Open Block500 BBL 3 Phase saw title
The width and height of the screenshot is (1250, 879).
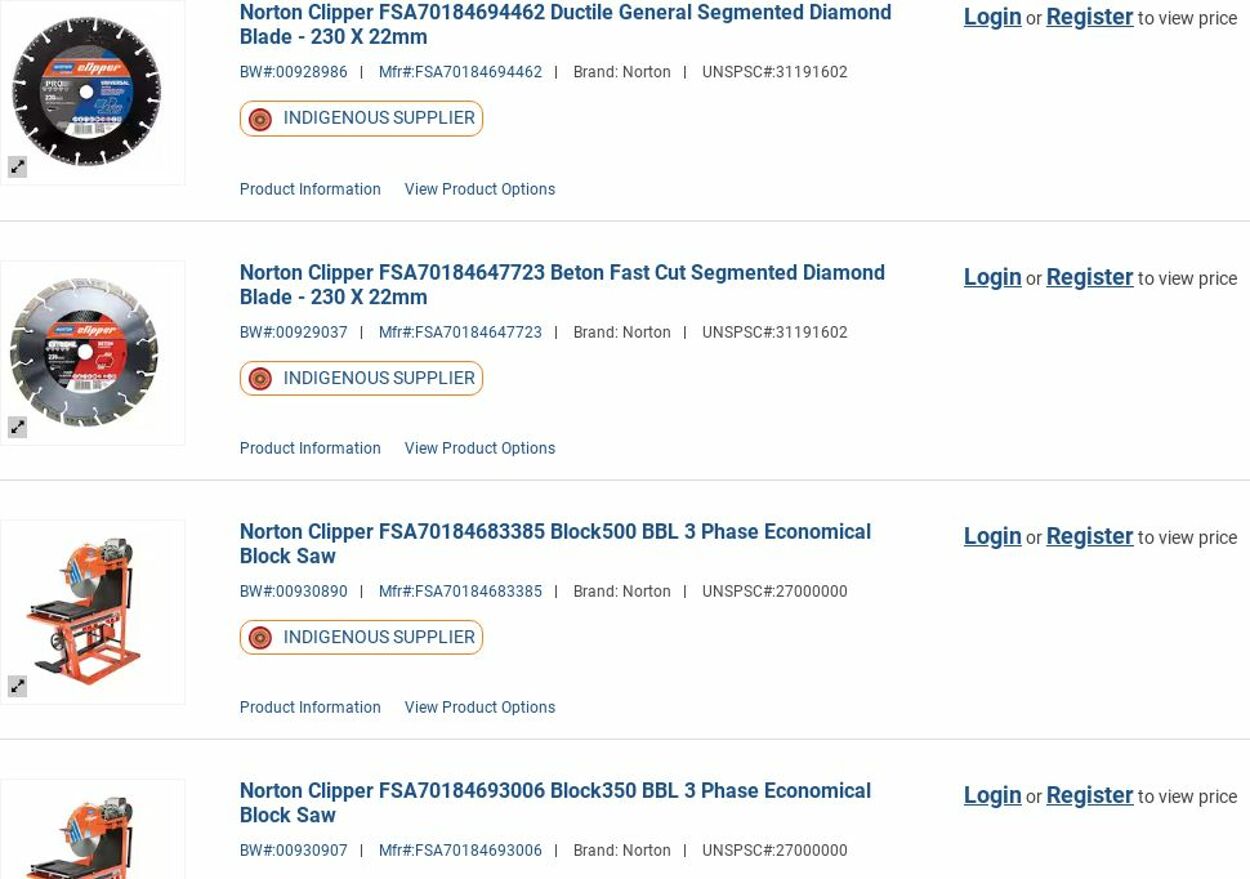(555, 543)
